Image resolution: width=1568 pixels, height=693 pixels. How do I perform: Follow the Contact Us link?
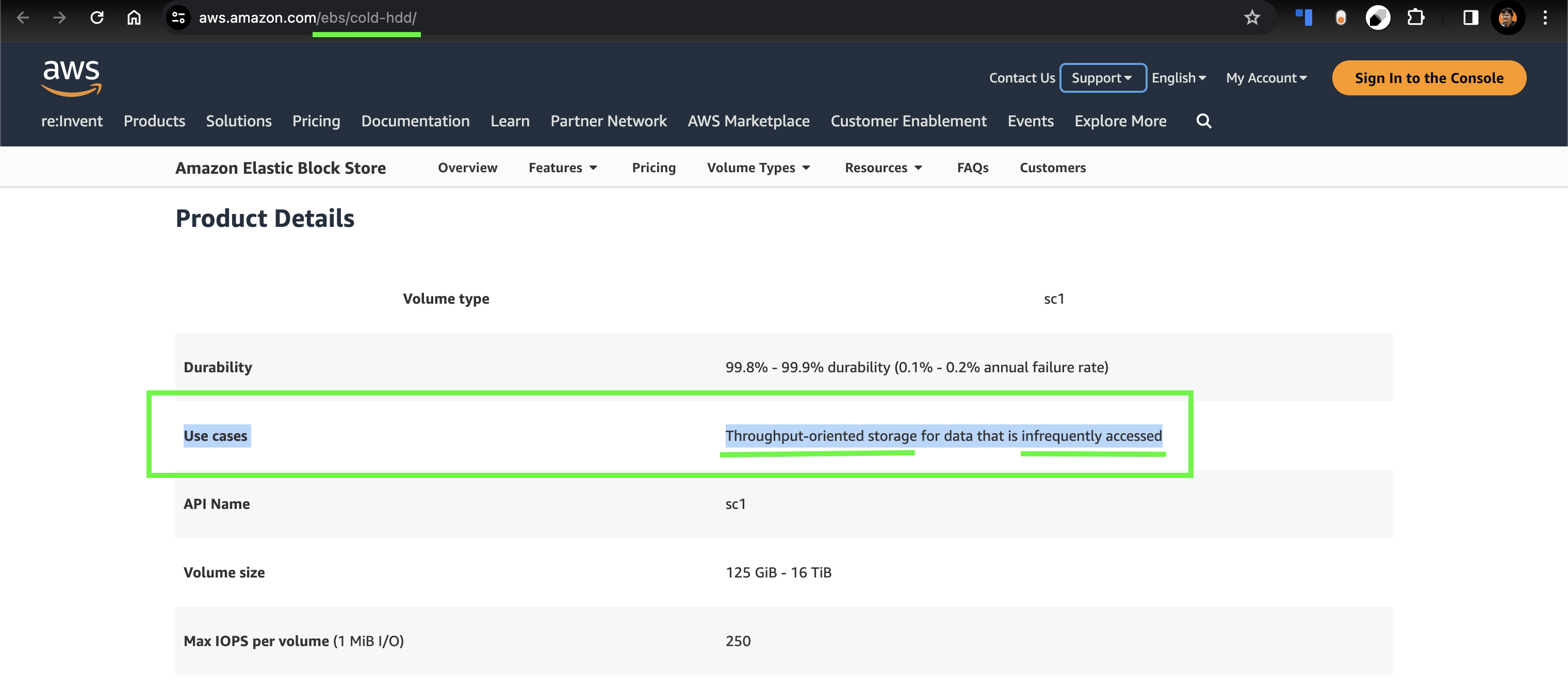tap(1021, 78)
